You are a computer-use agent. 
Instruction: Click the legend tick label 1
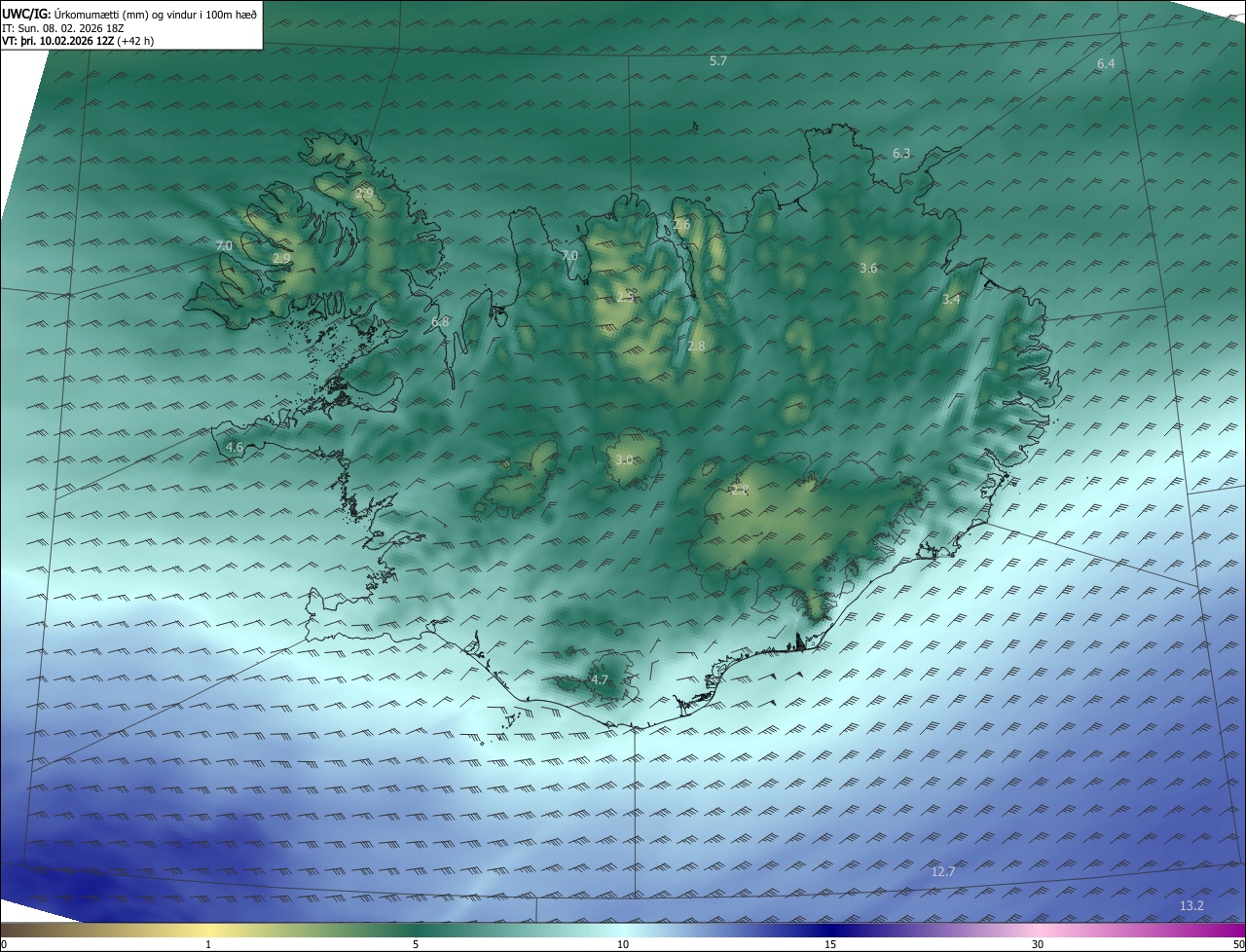pyautogui.click(x=208, y=944)
